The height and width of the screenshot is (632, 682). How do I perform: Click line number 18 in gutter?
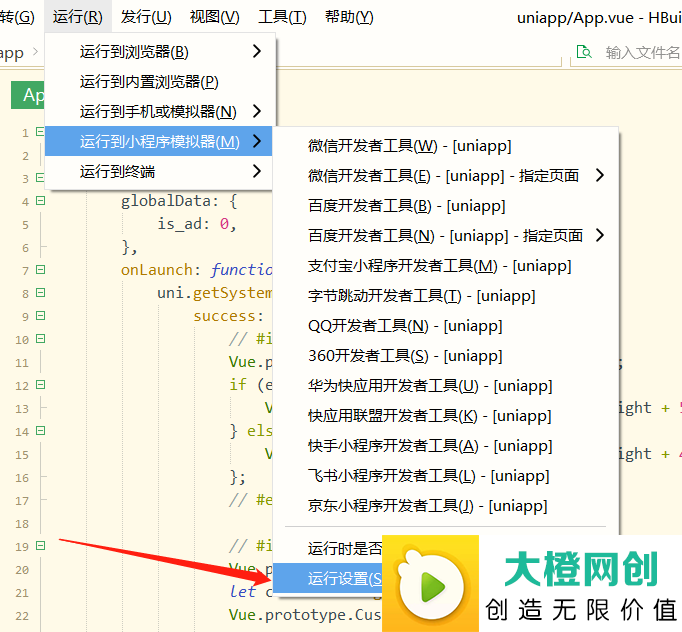pyautogui.click(x=22, y=524)
